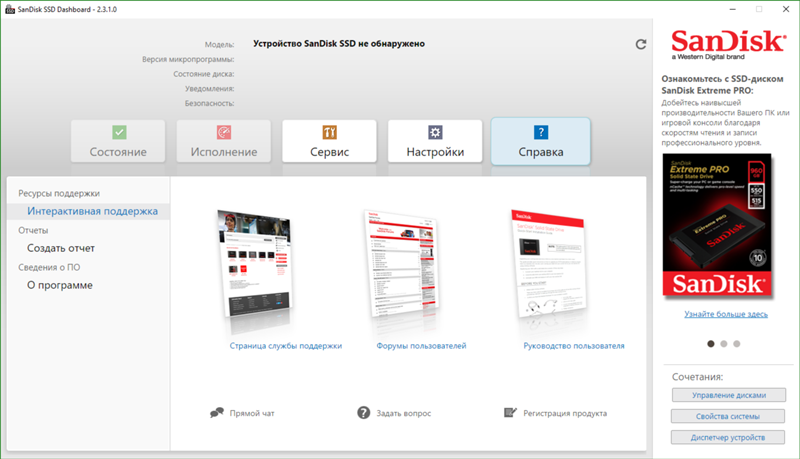Viewport: 800px width, 459px height.
Task: Open Диспетчер устройств shortcut button
Action: pos(728,437)
